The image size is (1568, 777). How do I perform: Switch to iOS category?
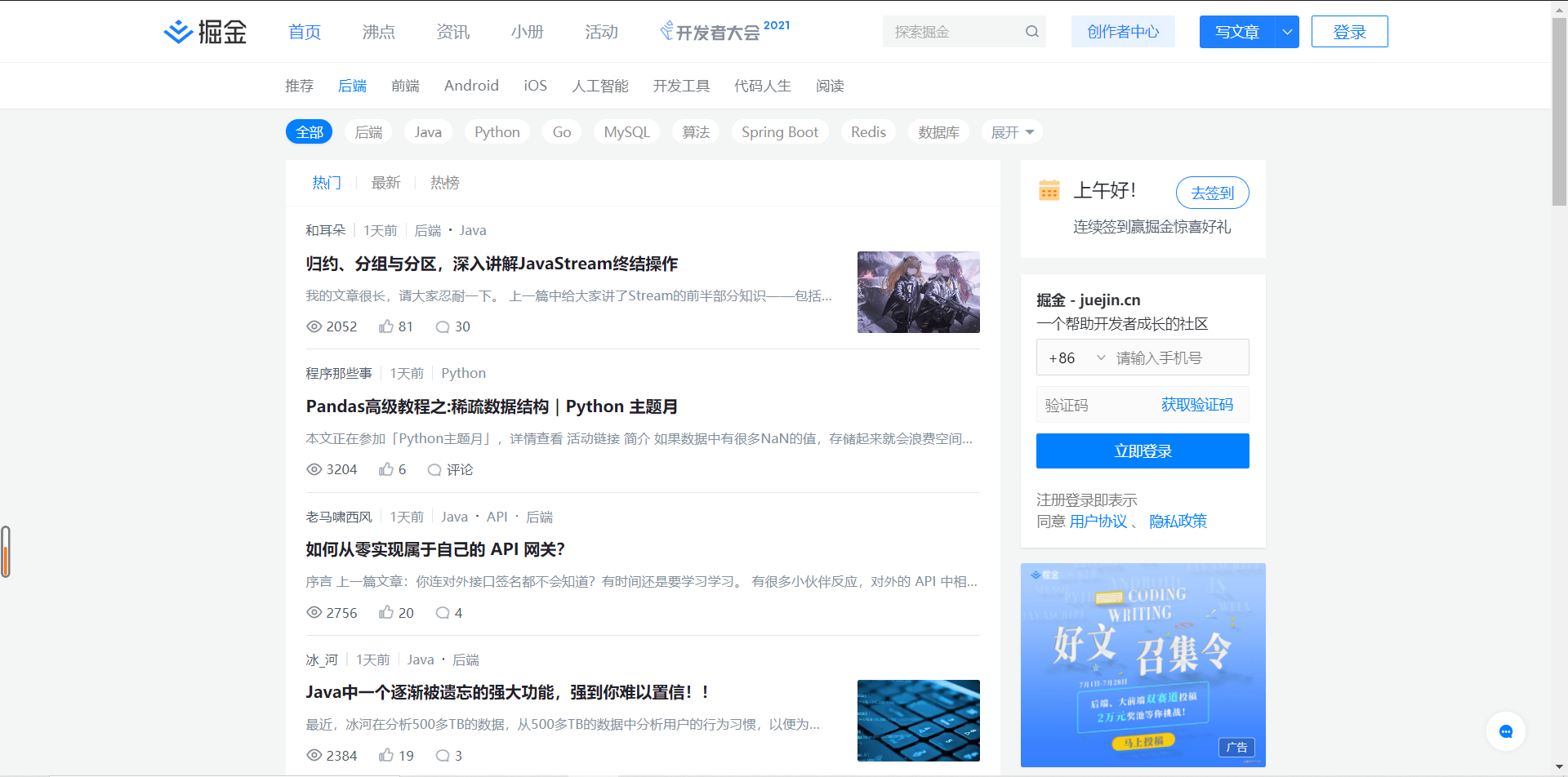click(x=536, y=86)
